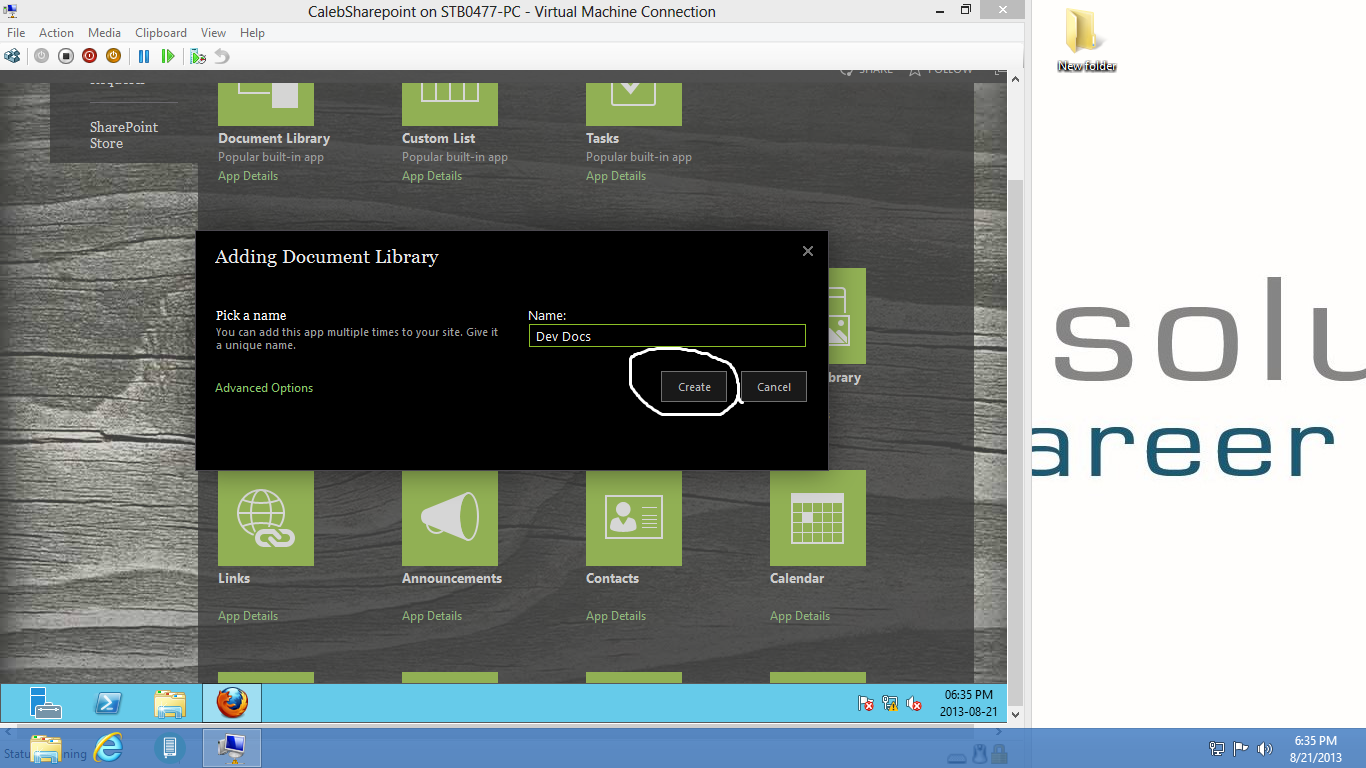Click the network warning icon in VM tray
The height and width of the screenshot is (768, 1366).
[x=890, y=704]
